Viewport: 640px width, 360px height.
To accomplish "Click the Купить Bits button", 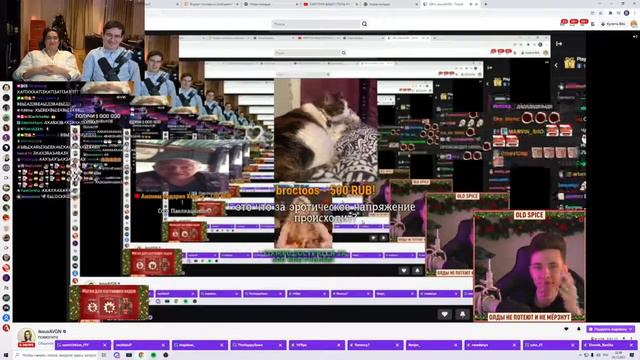I will point(613,24).
